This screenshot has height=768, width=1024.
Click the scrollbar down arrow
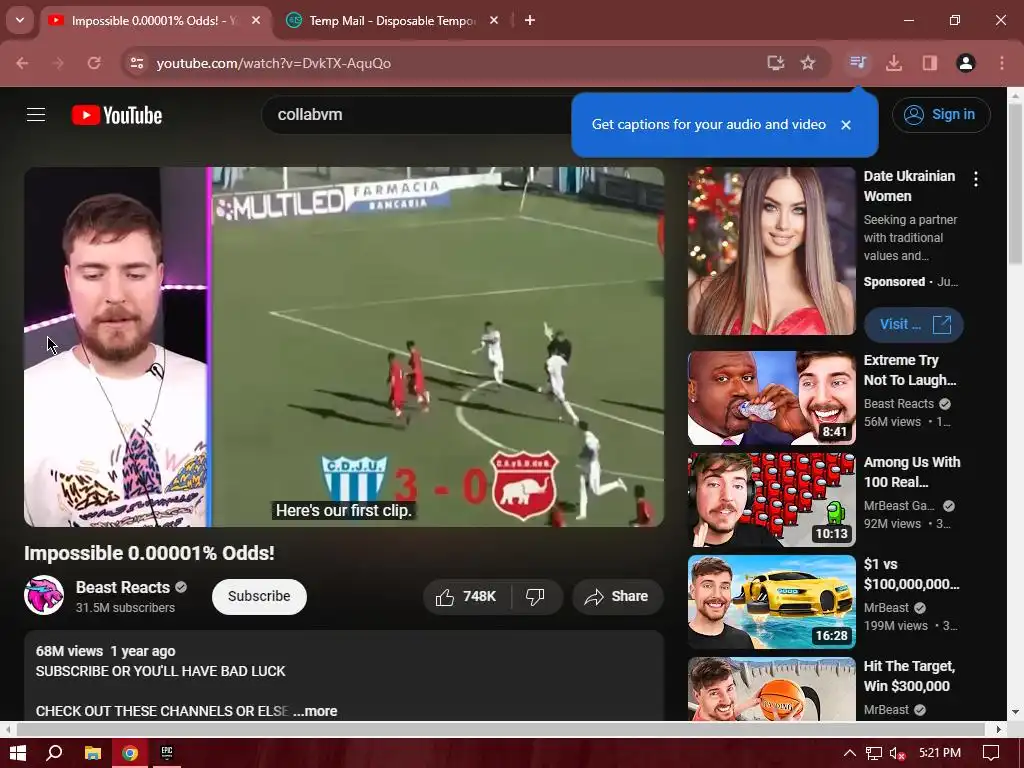pos(1015,712)
